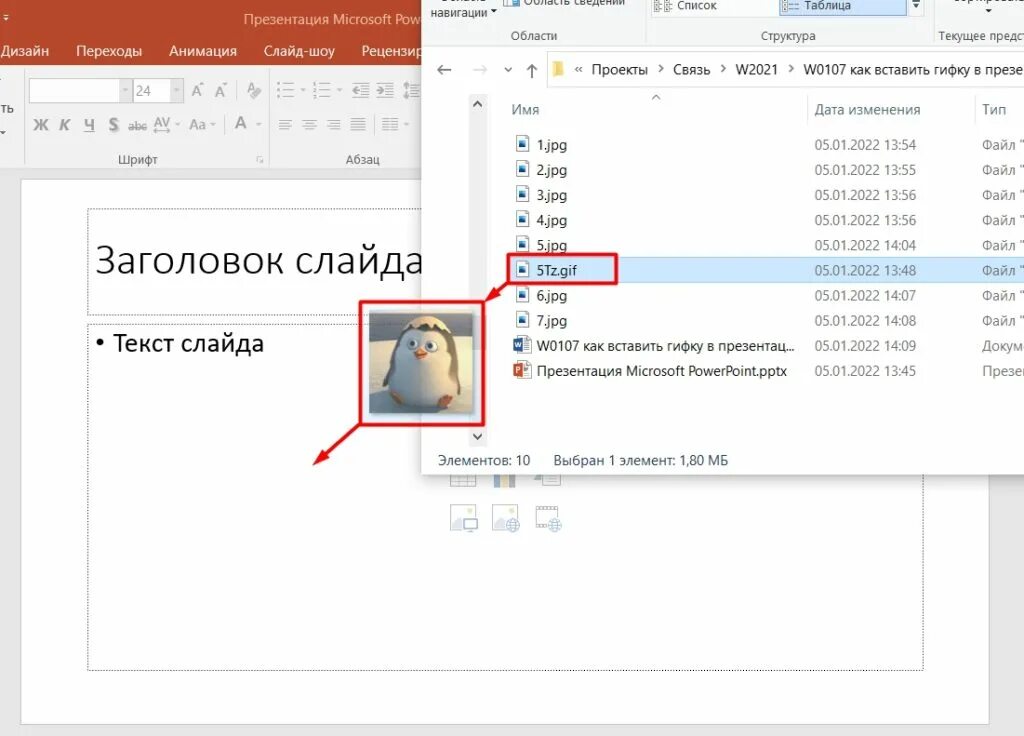Sort files by Тип column
The image size is (1024, 736).
click(x=994, y=110)
